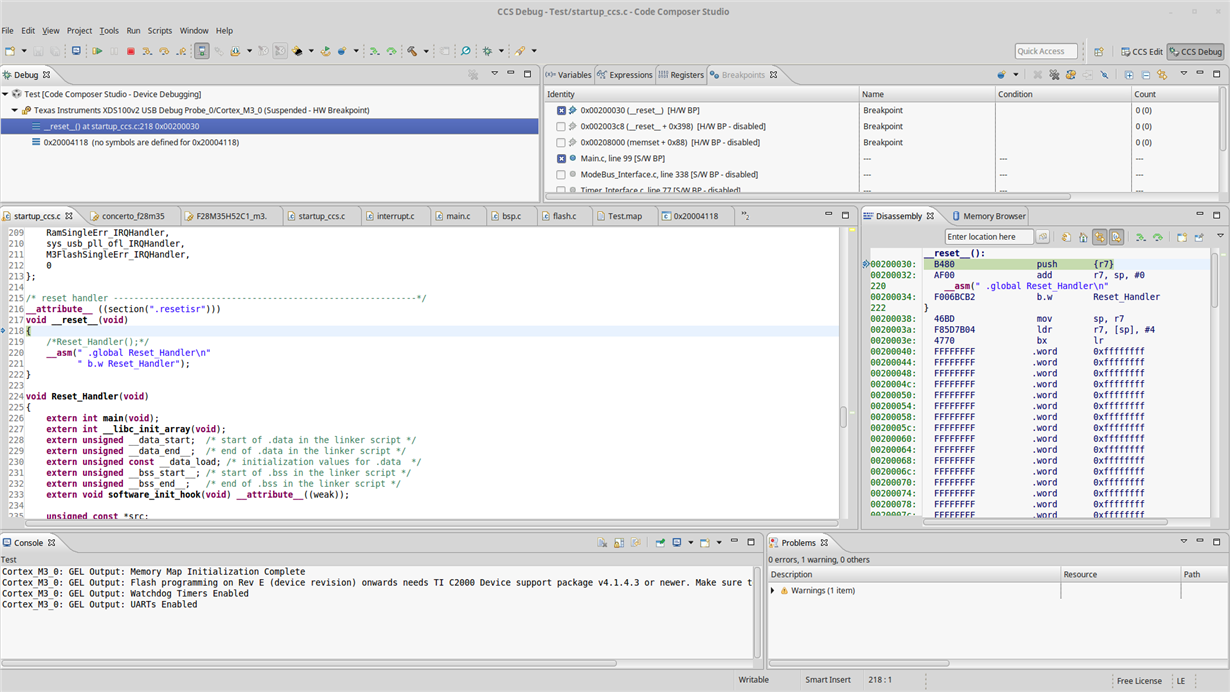Click the New Breakpoint icon in Breakpoints toolbar
The height and width of the screenshot is (692, 1230).
(1001, 74)
